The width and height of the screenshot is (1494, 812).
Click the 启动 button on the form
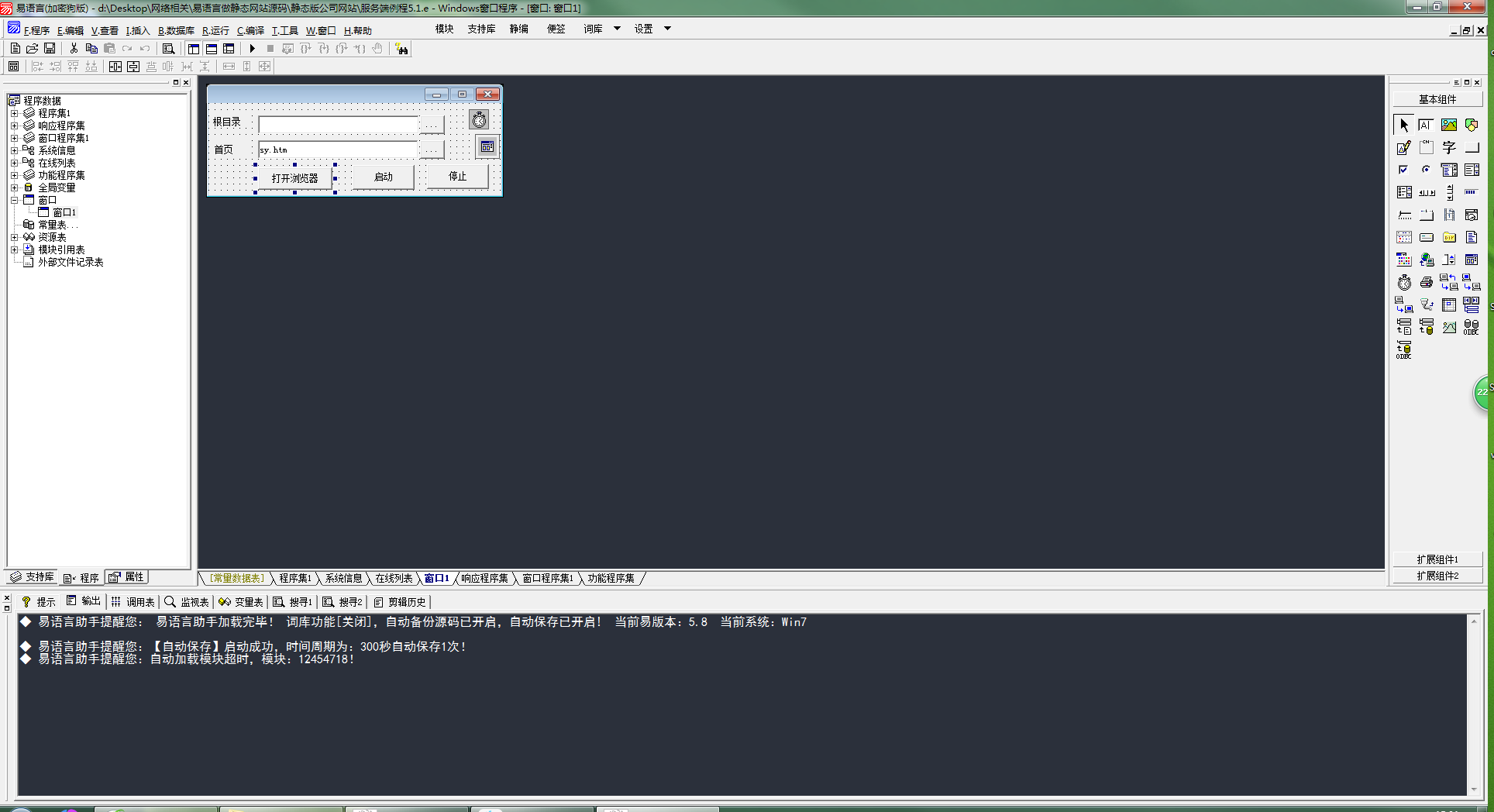coord(384,177)
